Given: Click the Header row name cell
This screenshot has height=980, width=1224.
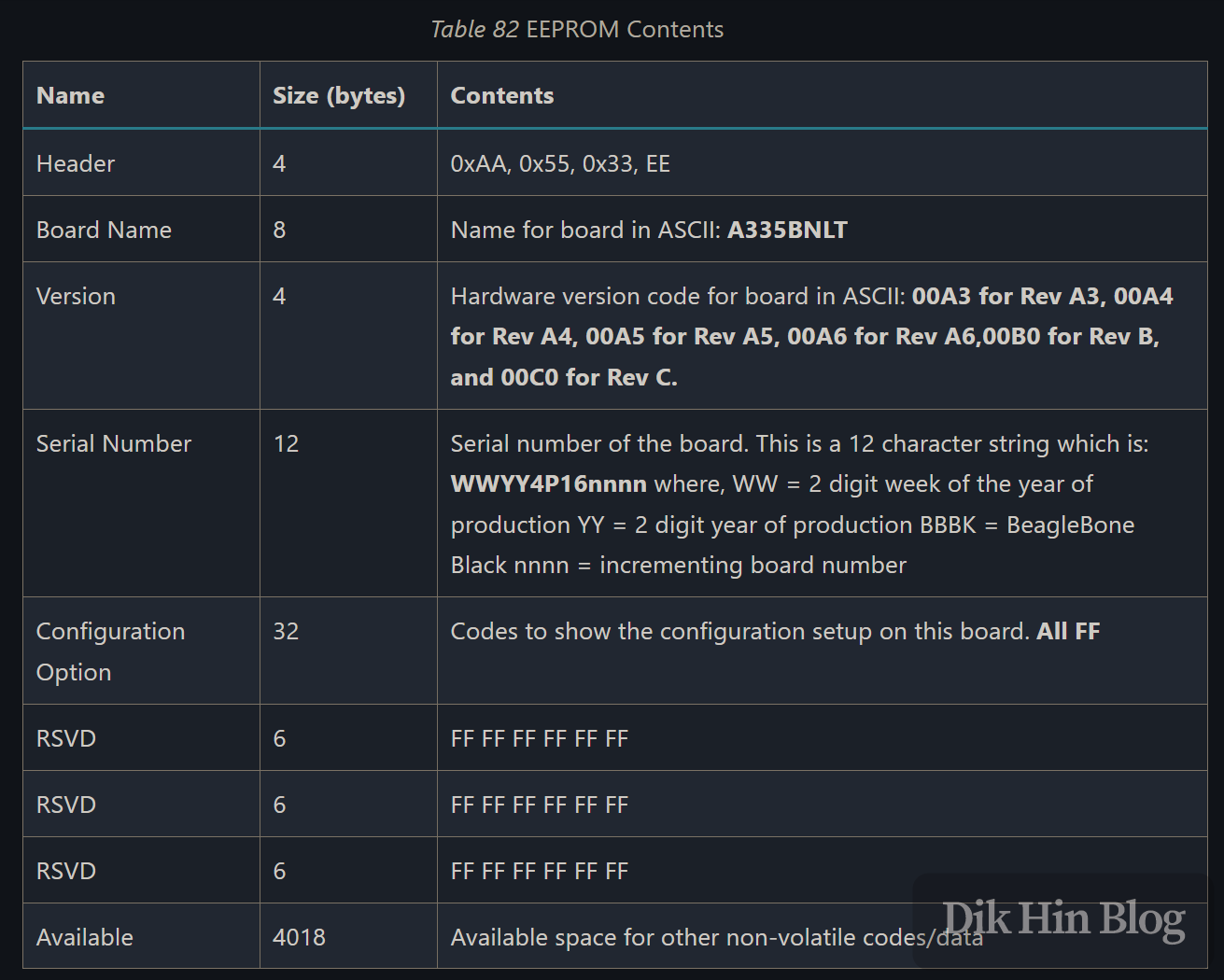Looking at the screenshot, I should [x=75, y=162].
